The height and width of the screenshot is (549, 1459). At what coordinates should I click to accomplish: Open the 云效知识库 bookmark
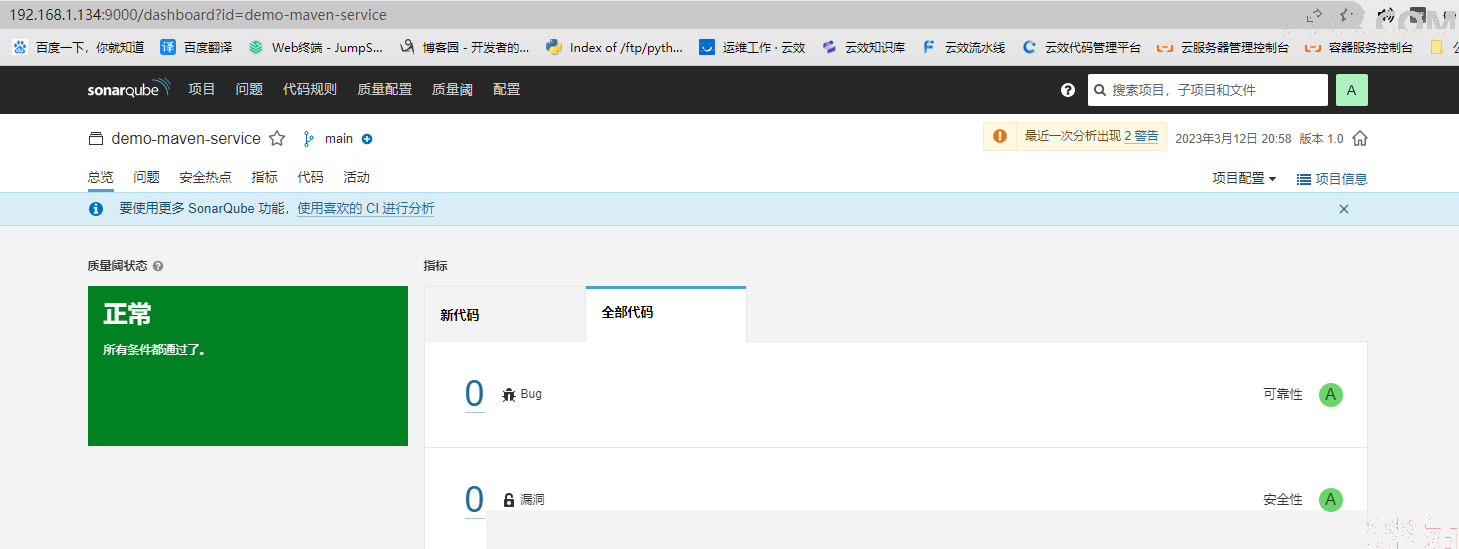click(864, 47)
